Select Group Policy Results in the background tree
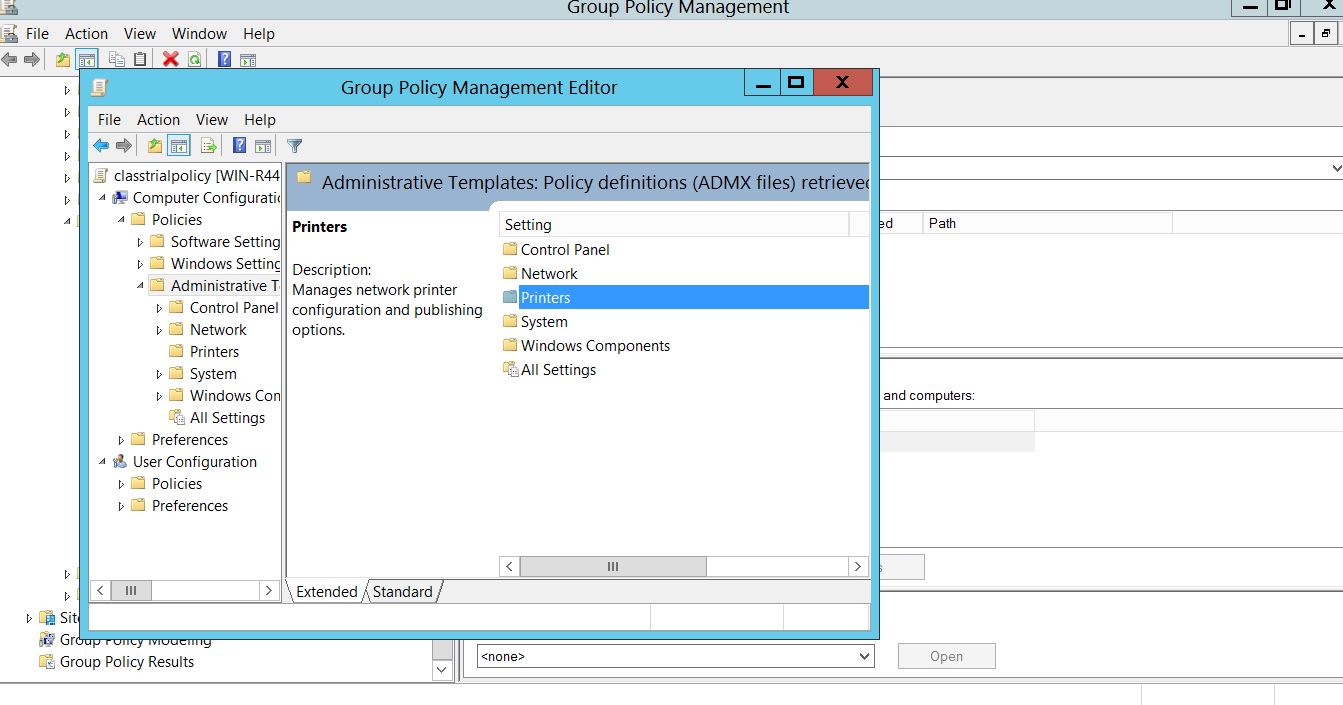 click(x=127, y=662)
